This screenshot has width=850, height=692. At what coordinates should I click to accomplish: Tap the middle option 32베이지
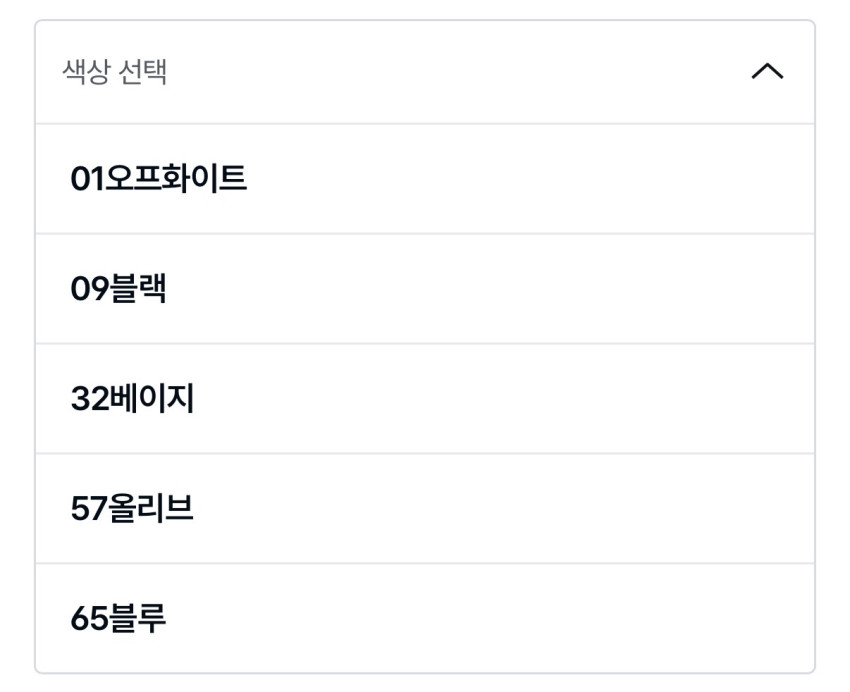click(x=133, y=399)
